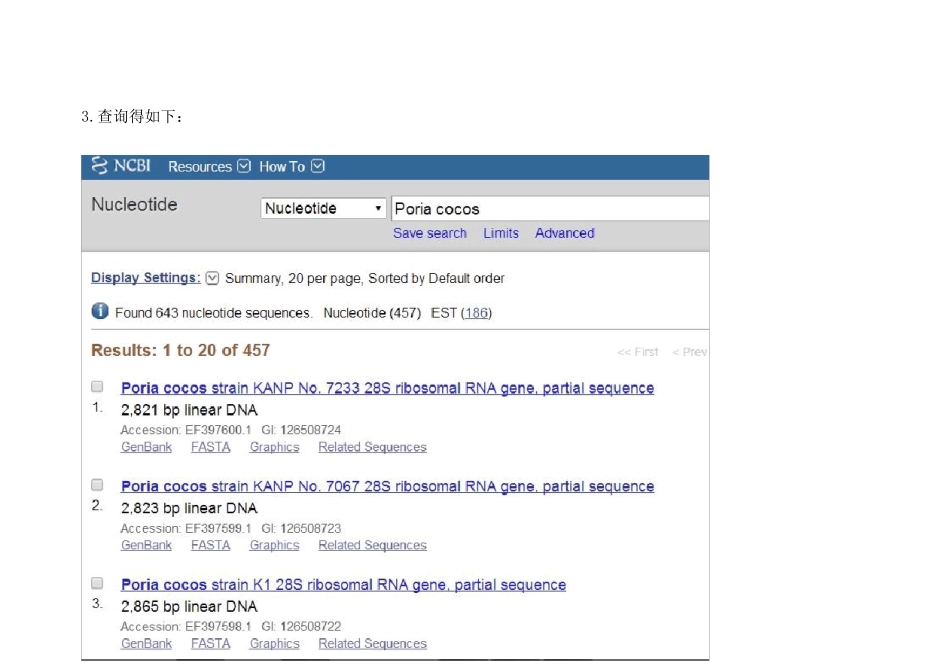Open the KANP No. 7067 28S sequence title
The image size is (950, 672).
pos(387,486)
